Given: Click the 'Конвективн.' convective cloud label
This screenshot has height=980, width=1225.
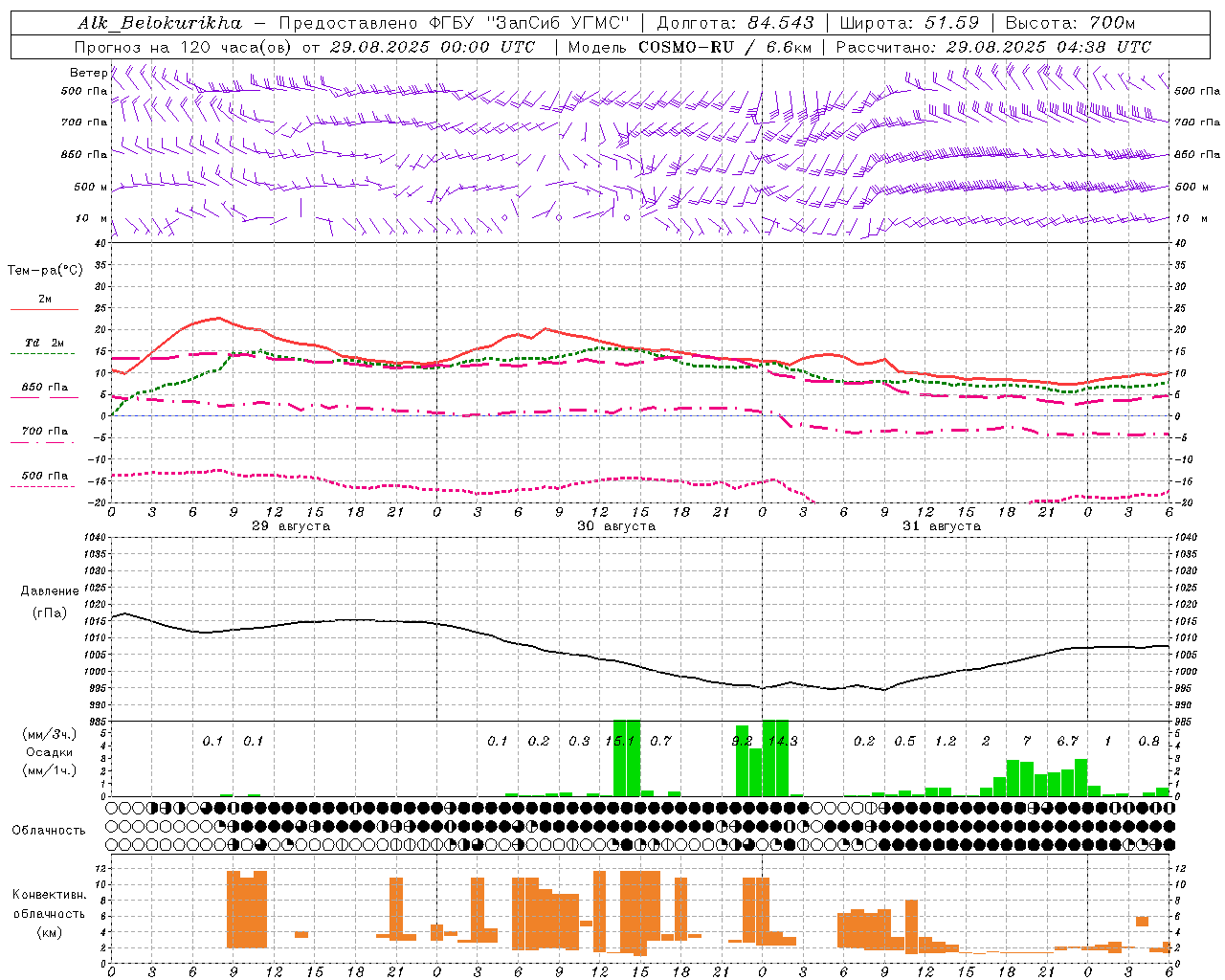Looking at the screenshot, I should pyautogui.click(x=50, y=895).
